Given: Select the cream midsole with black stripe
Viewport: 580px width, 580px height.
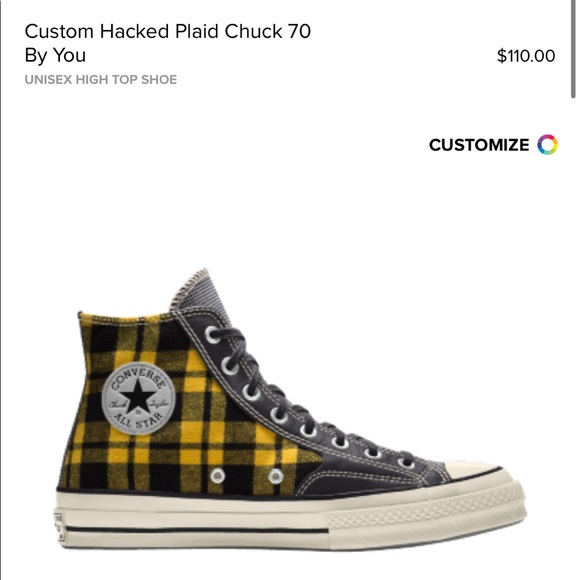Looking at the screenshot, I should tap(192, 520).
